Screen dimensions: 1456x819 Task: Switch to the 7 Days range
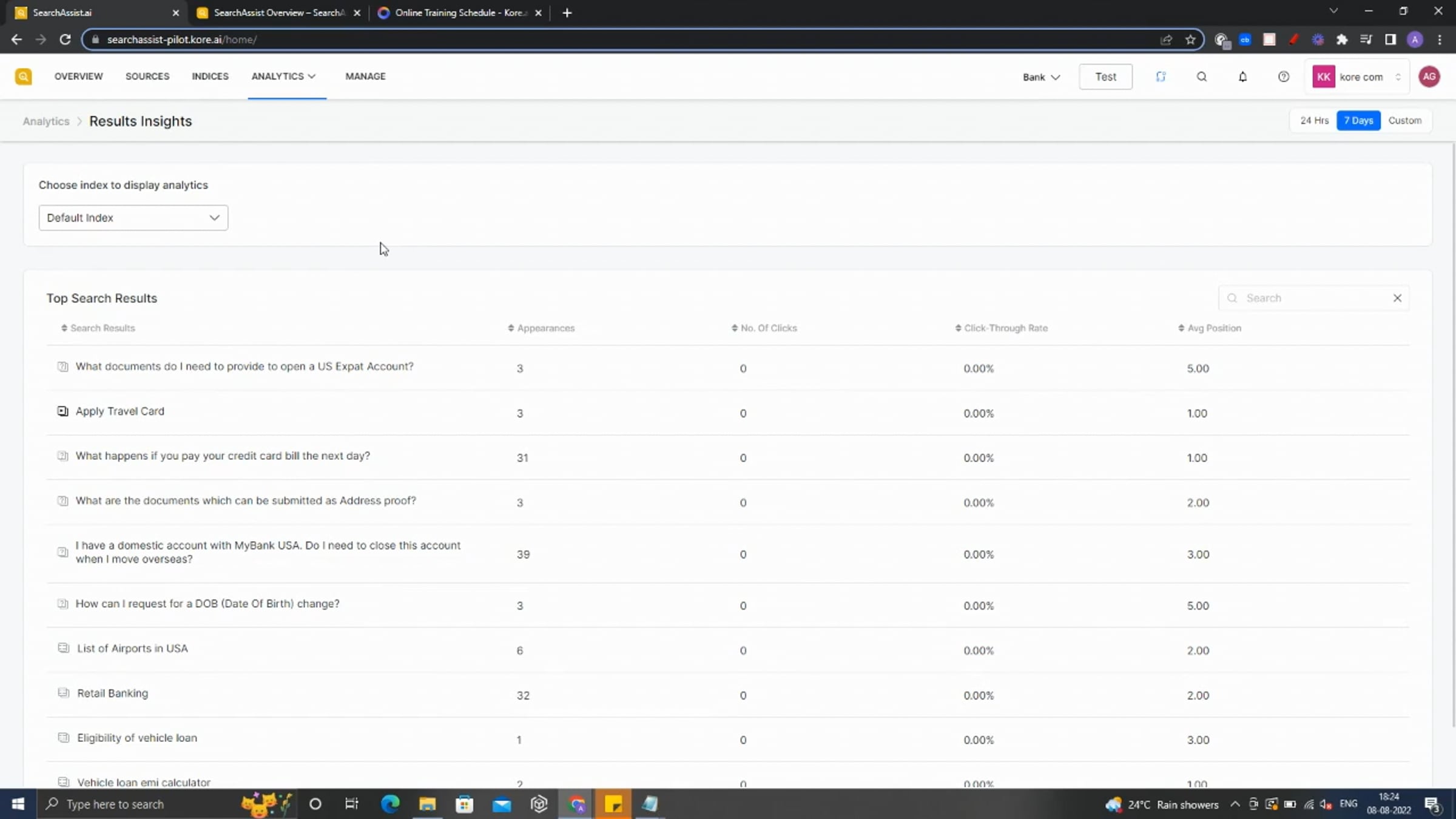click(x=1358, y=121)
